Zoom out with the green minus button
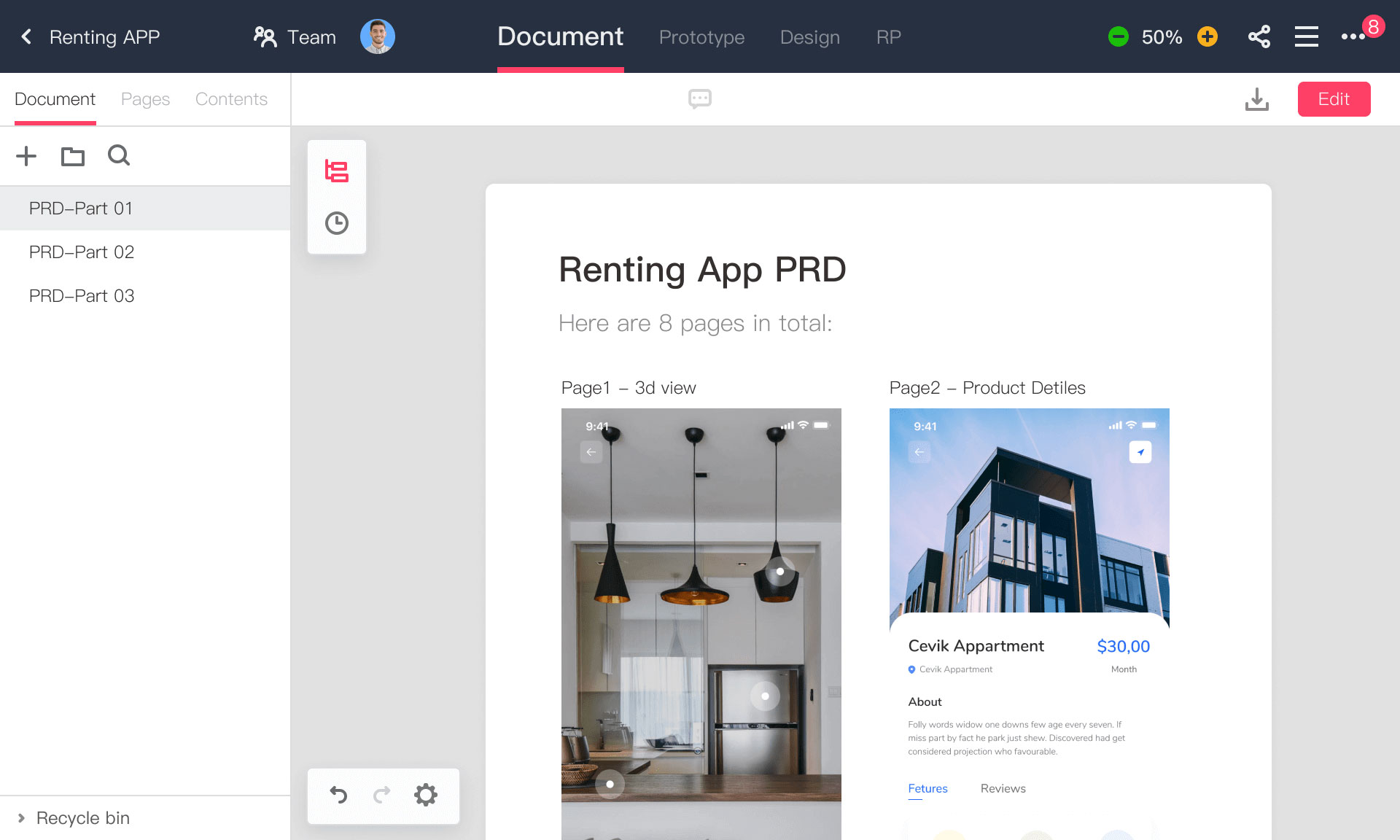Viewport: 1400px width, 840px height. [x=1118, y=36]
